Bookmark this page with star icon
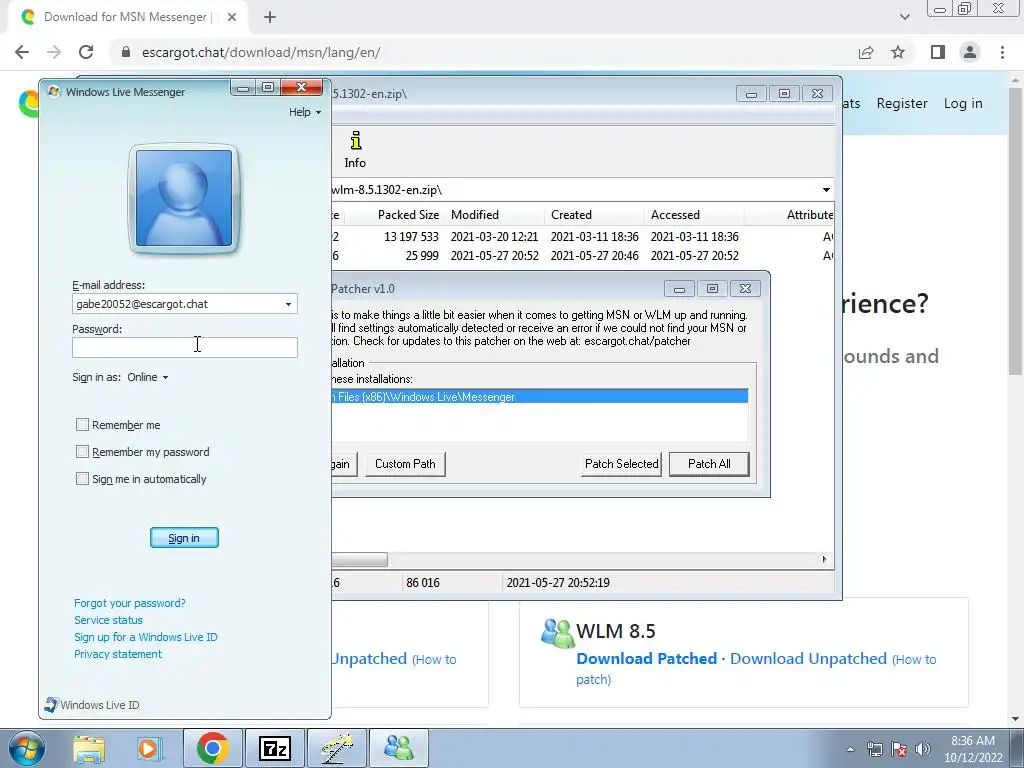This screenshot has height=768, width=1024. tap(898, 52)
